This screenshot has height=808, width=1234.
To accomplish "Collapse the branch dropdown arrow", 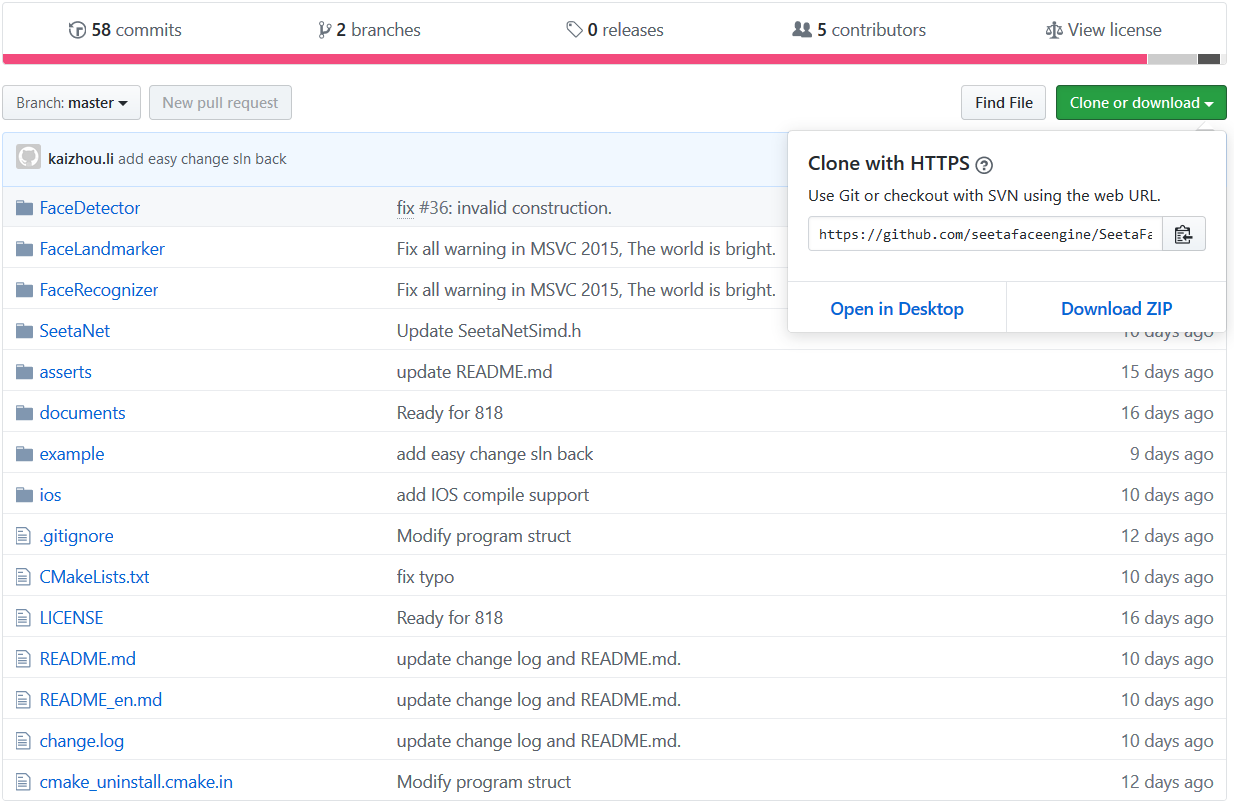I will [x=125, y=102].
